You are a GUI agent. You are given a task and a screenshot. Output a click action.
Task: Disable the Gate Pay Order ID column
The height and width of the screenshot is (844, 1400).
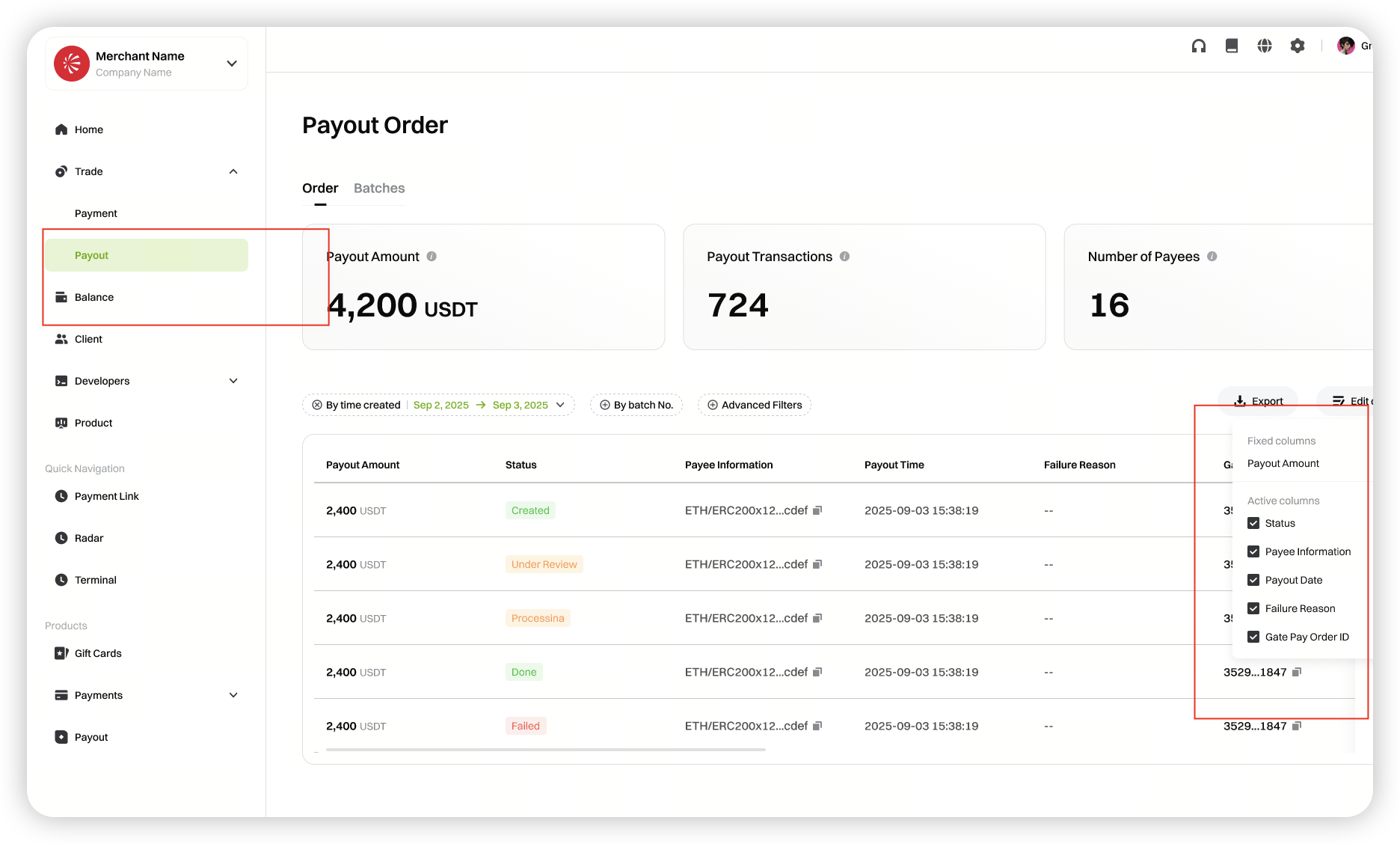[x=1253, y=637]
